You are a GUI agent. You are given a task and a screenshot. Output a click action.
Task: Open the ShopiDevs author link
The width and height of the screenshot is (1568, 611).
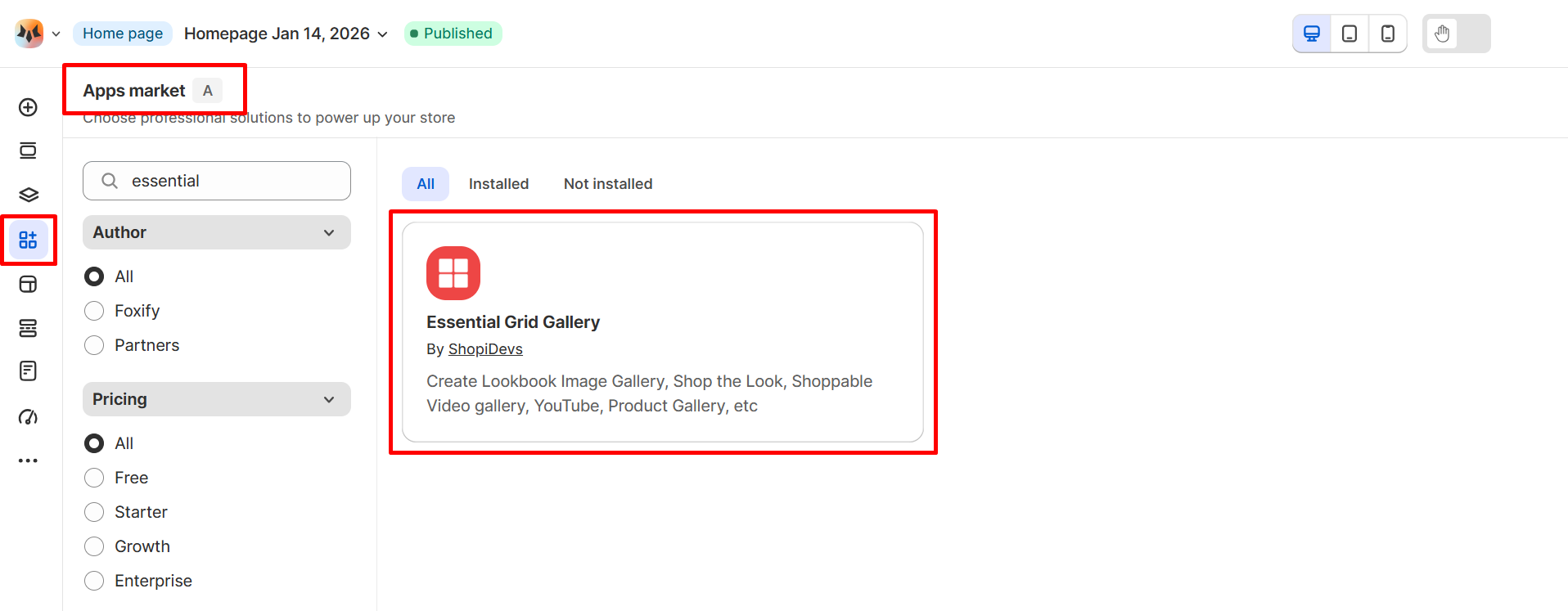[x=485, y=349]
